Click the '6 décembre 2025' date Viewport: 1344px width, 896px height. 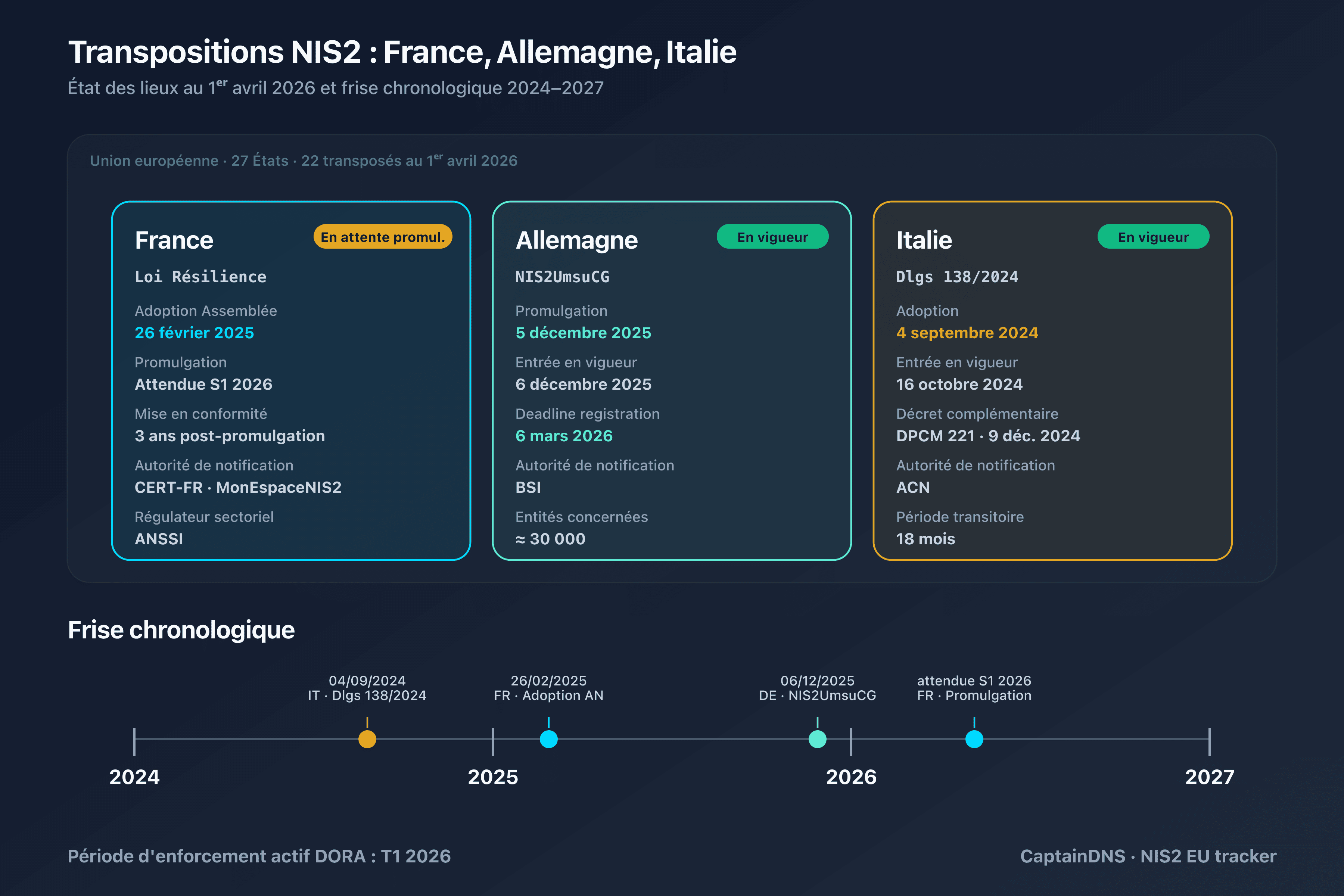point(584,384)
